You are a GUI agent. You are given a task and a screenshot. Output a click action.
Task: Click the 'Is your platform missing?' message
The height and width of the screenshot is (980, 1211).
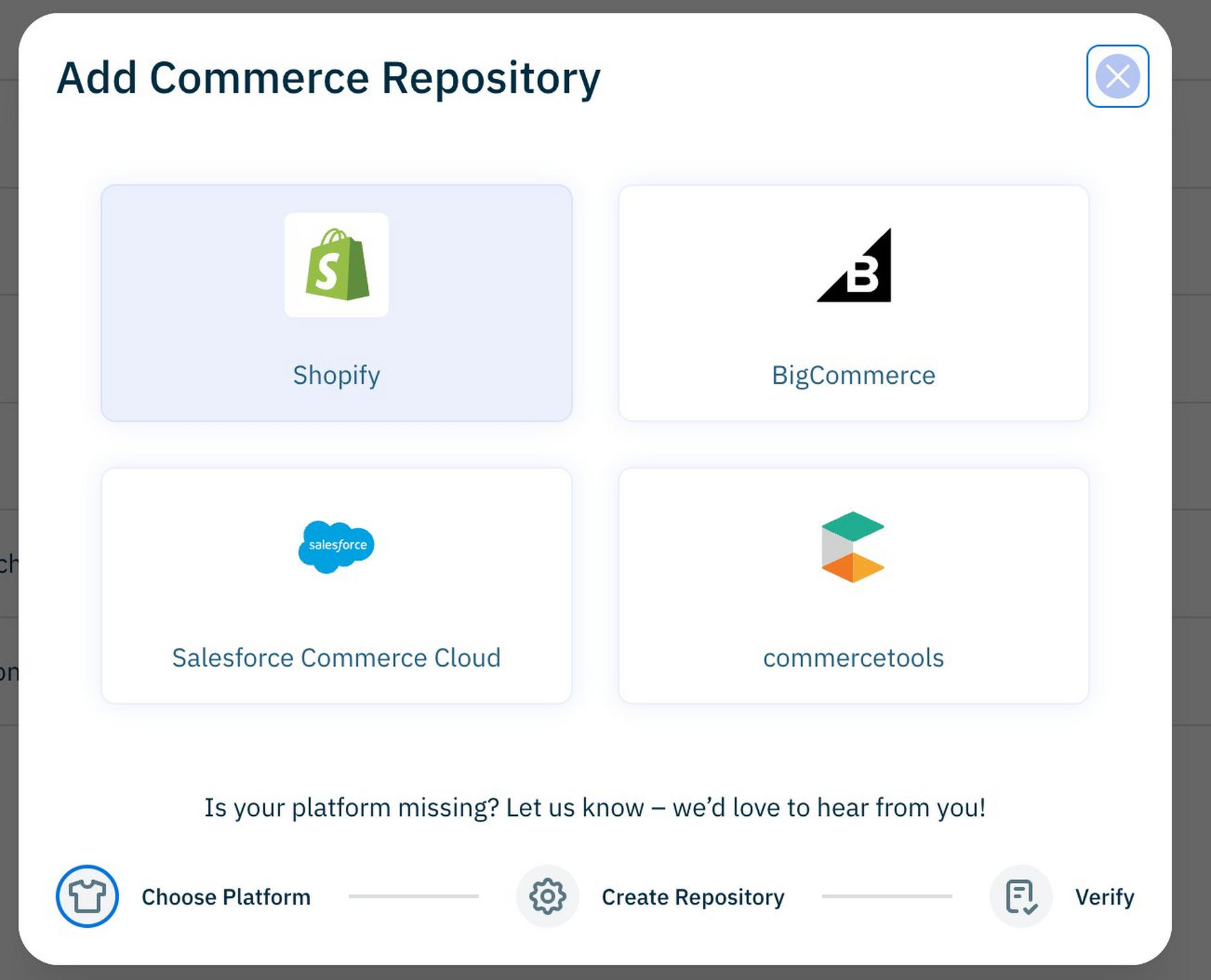[x=595, y=807]
